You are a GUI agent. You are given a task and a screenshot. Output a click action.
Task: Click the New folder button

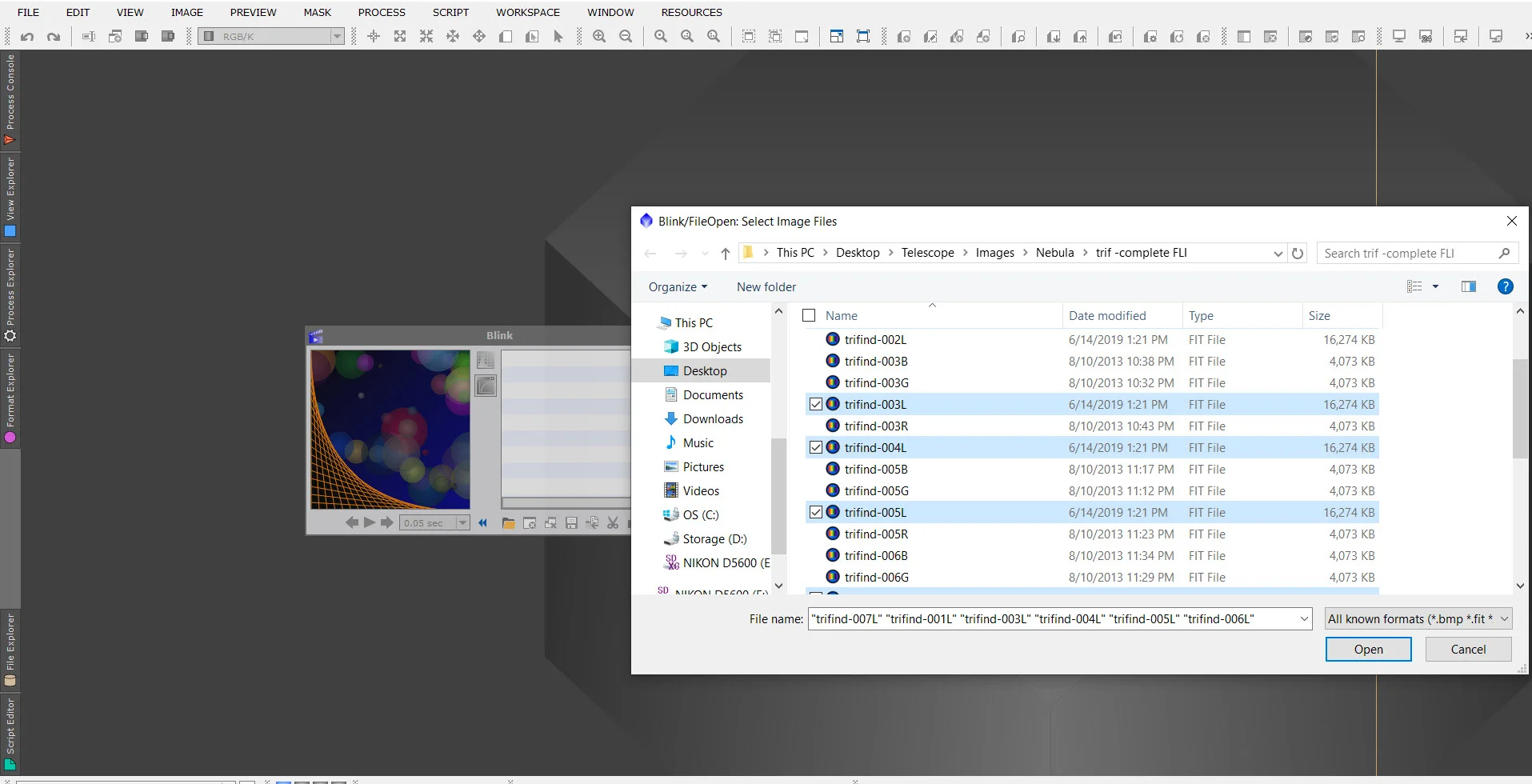point(766,286)
